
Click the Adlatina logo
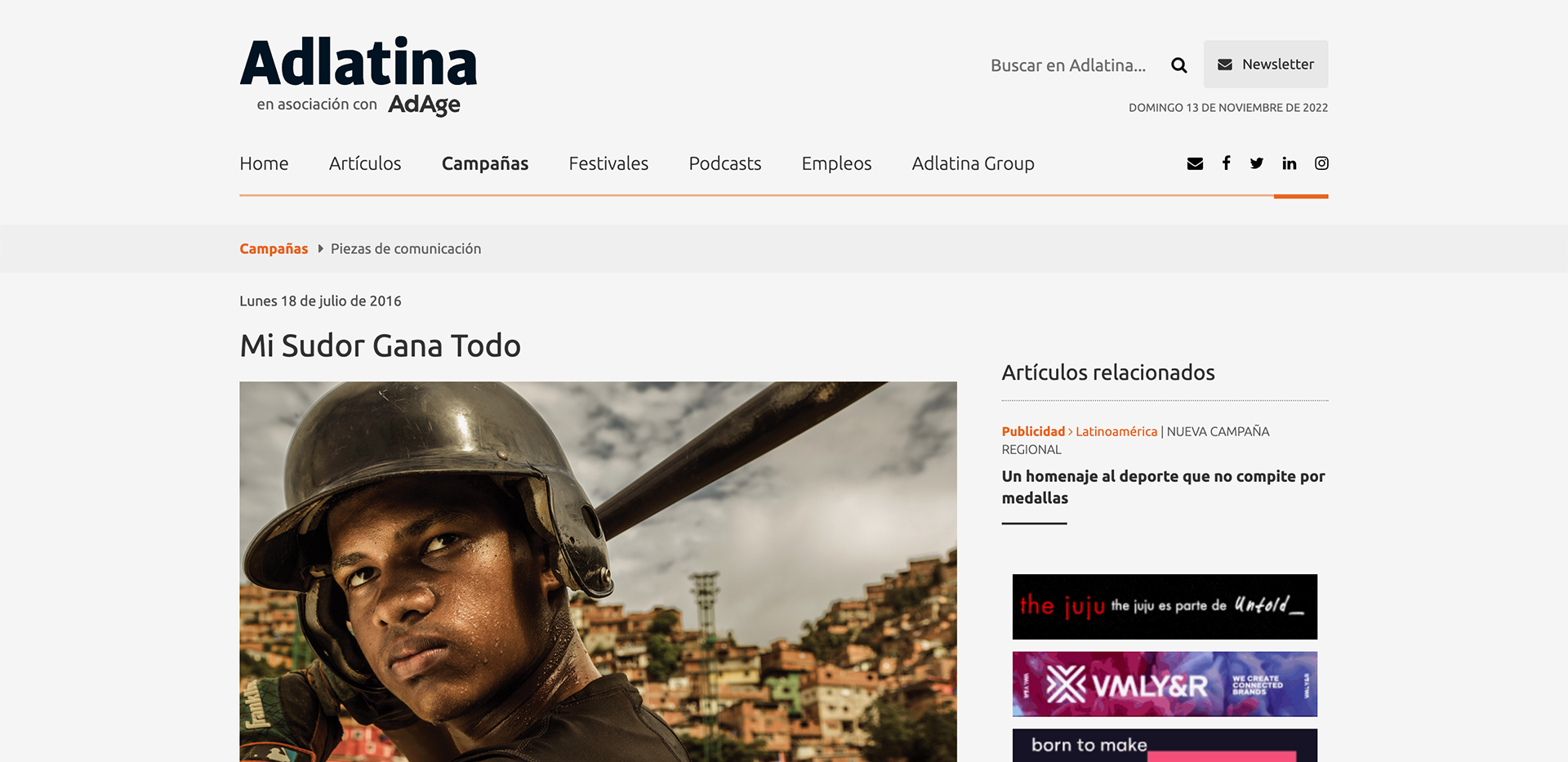pos(359,62)
